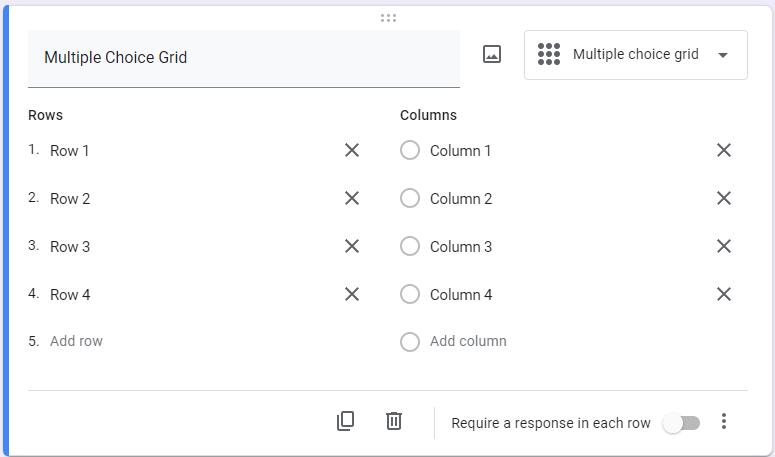Remove Row 4 with its X icon
The height and width of the screenshot is (457, 775).
tap(352, 295)
